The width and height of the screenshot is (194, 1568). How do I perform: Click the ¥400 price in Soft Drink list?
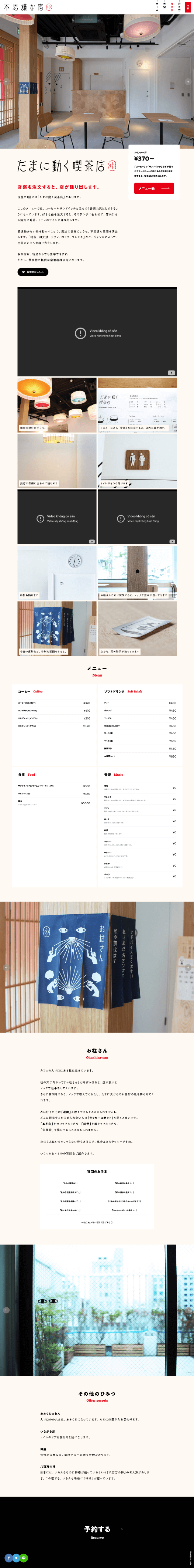pyautogui.click(x=173, y=703)
